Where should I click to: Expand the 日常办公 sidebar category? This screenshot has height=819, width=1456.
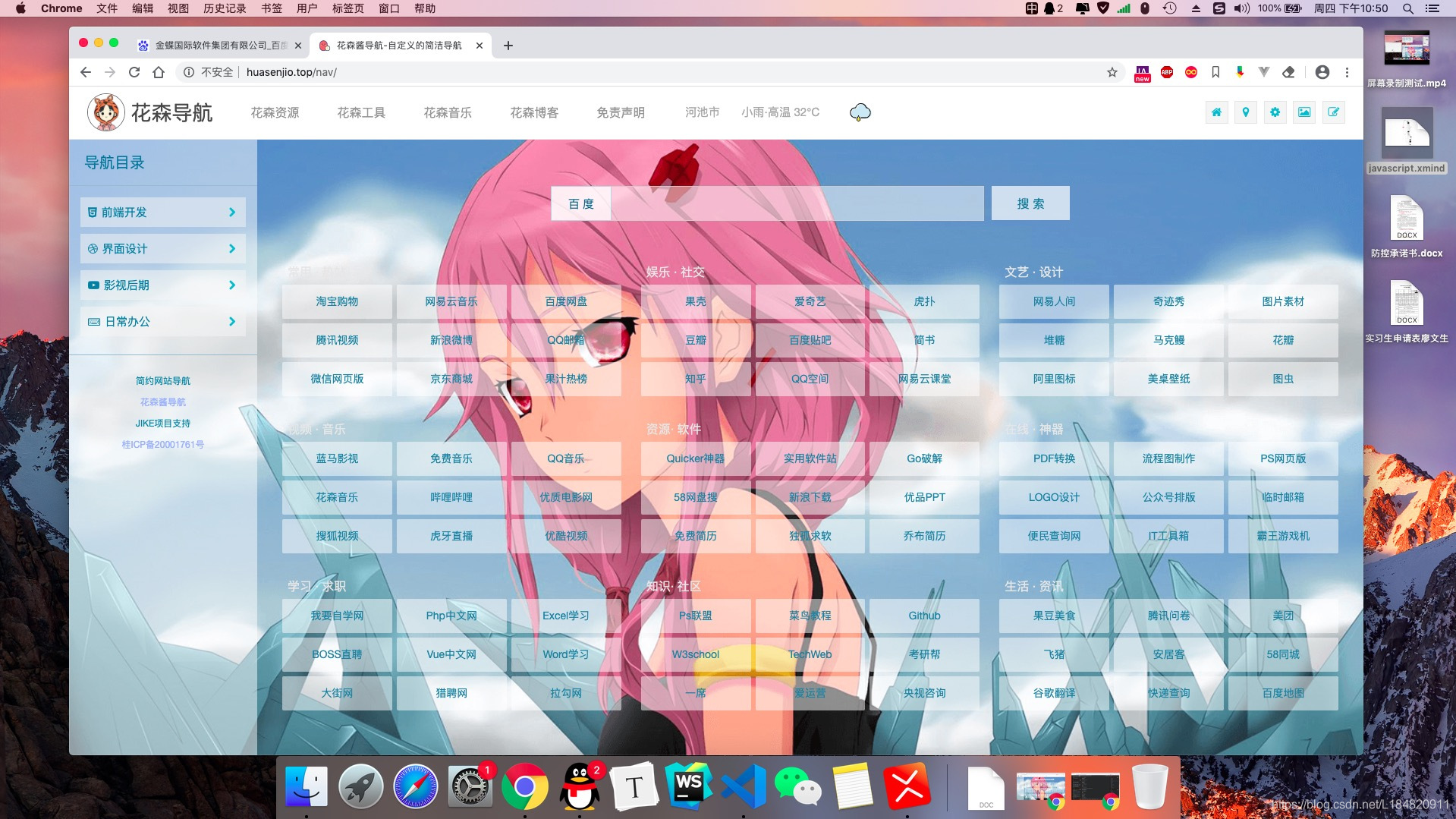(163, 322)
